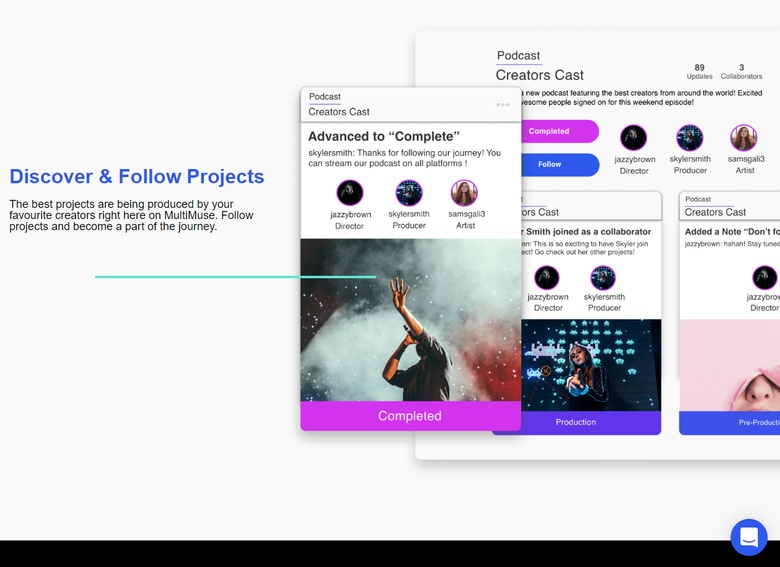Select skylersmith avatar on front card
The height and width of the screenshot is (567, 780).
coord(408,193)
